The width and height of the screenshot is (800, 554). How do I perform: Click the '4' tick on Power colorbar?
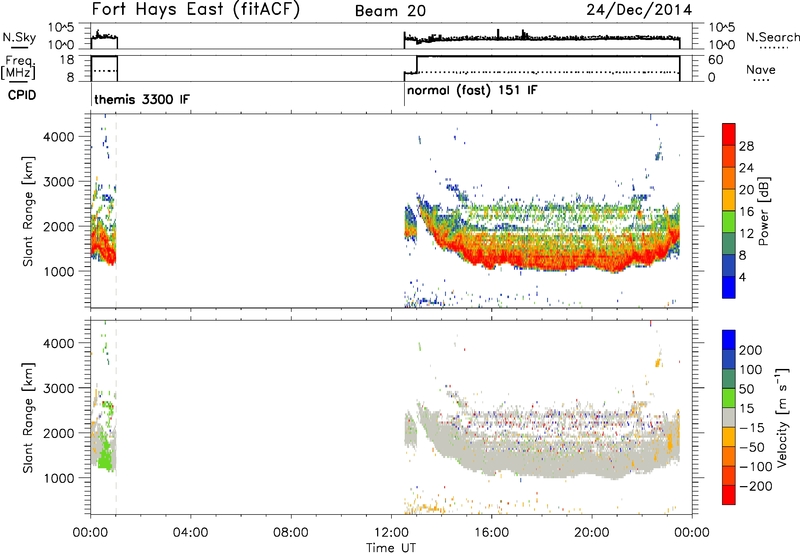pos(742,277)
